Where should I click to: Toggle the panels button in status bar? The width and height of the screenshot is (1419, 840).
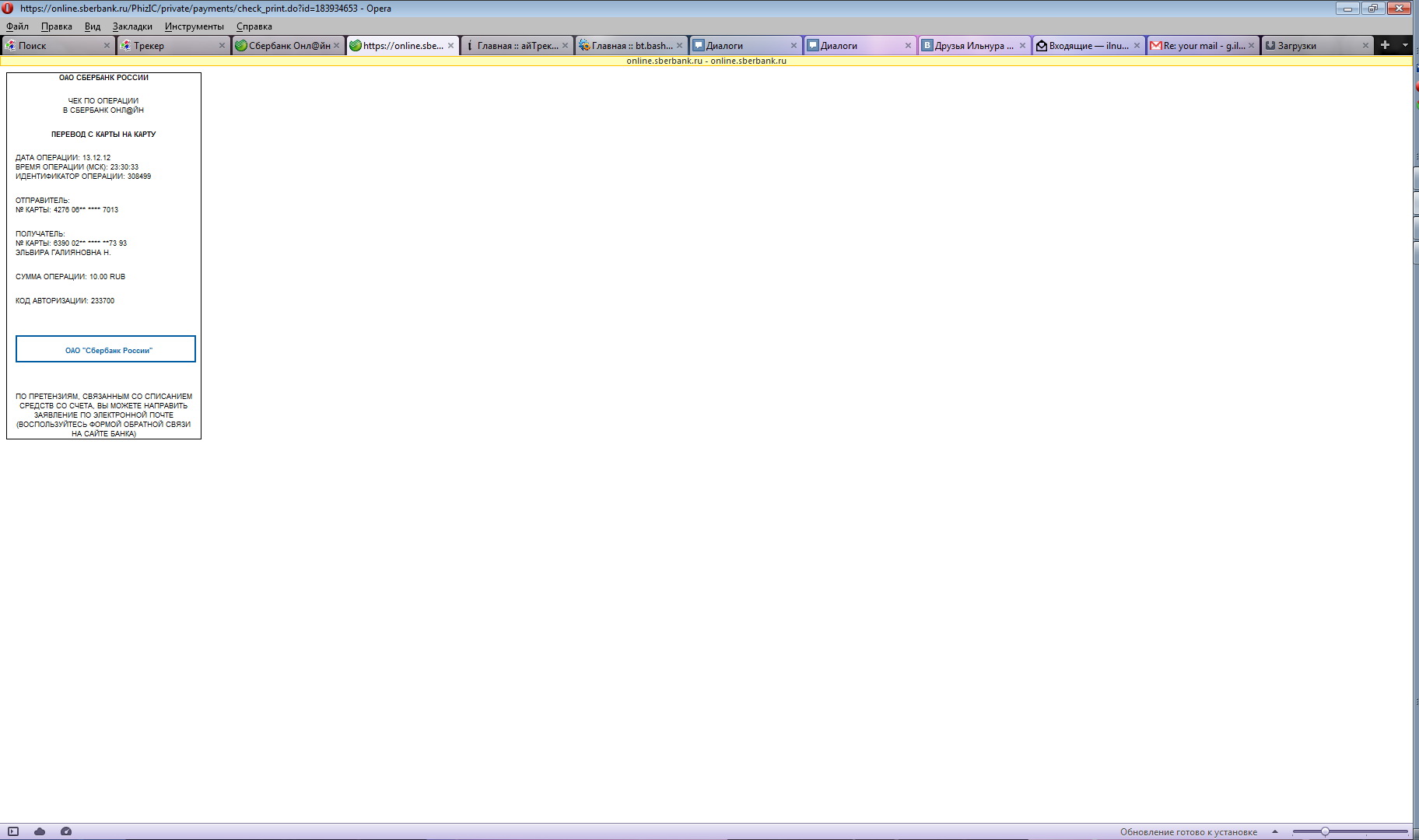click(x=13, y=831)
